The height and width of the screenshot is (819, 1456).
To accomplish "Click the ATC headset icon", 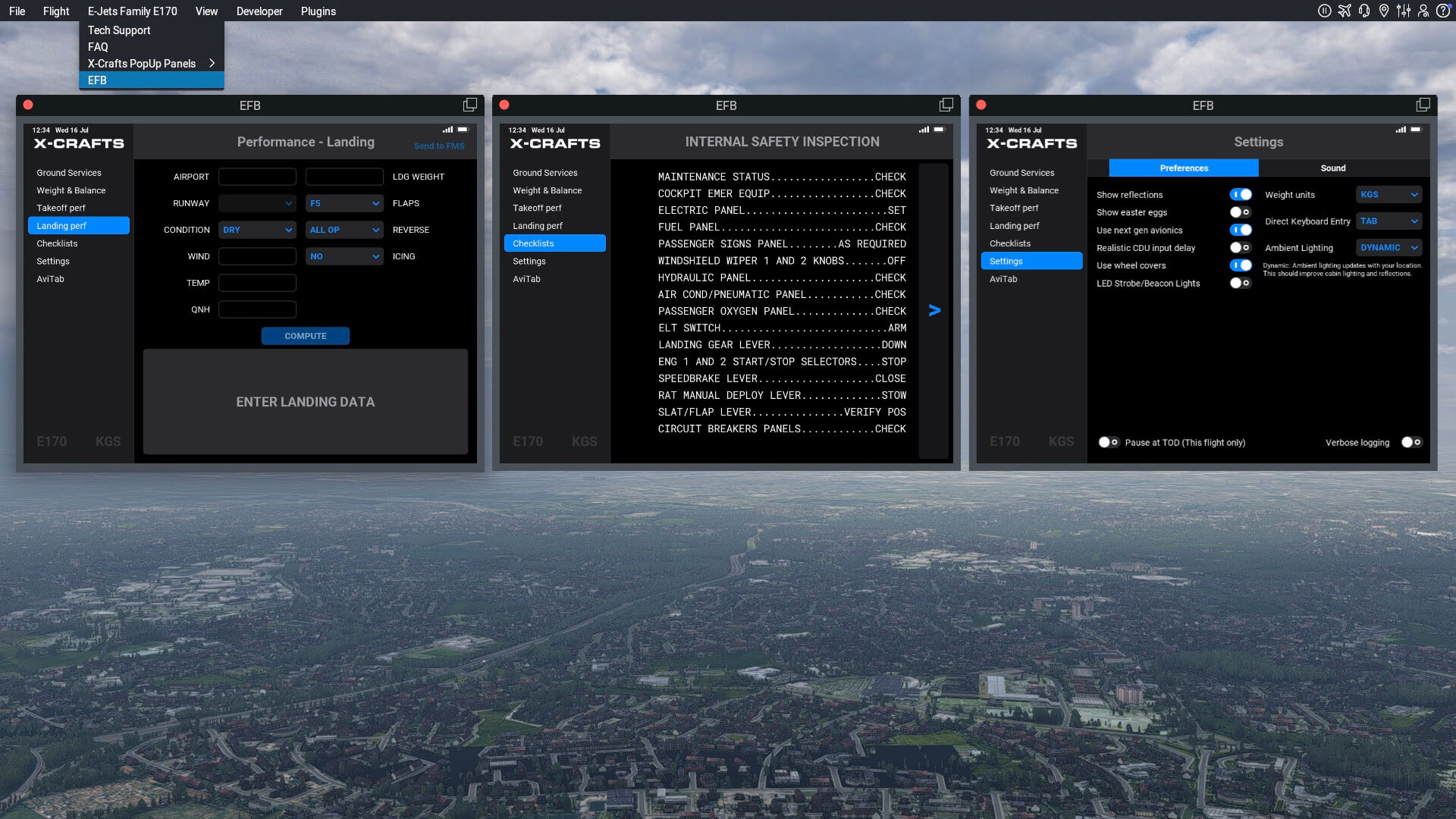I will pos(1364,11).
